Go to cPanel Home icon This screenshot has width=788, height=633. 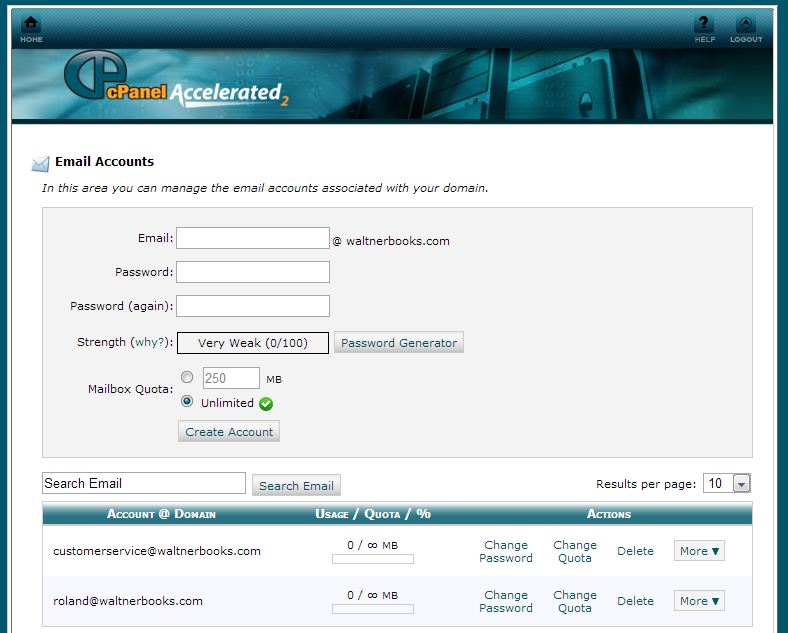(x=31, y=23)
